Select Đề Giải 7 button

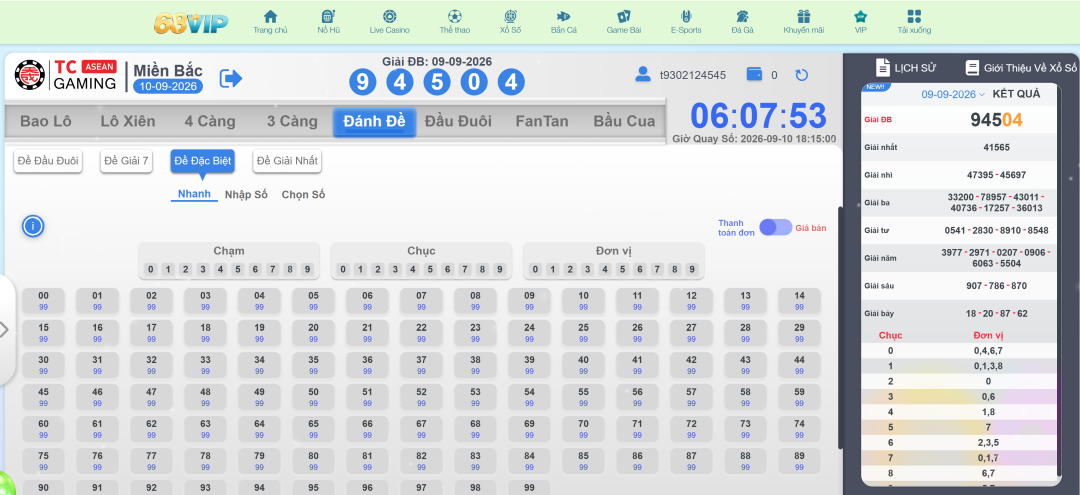pyautogui.click(x=126, y=161)
